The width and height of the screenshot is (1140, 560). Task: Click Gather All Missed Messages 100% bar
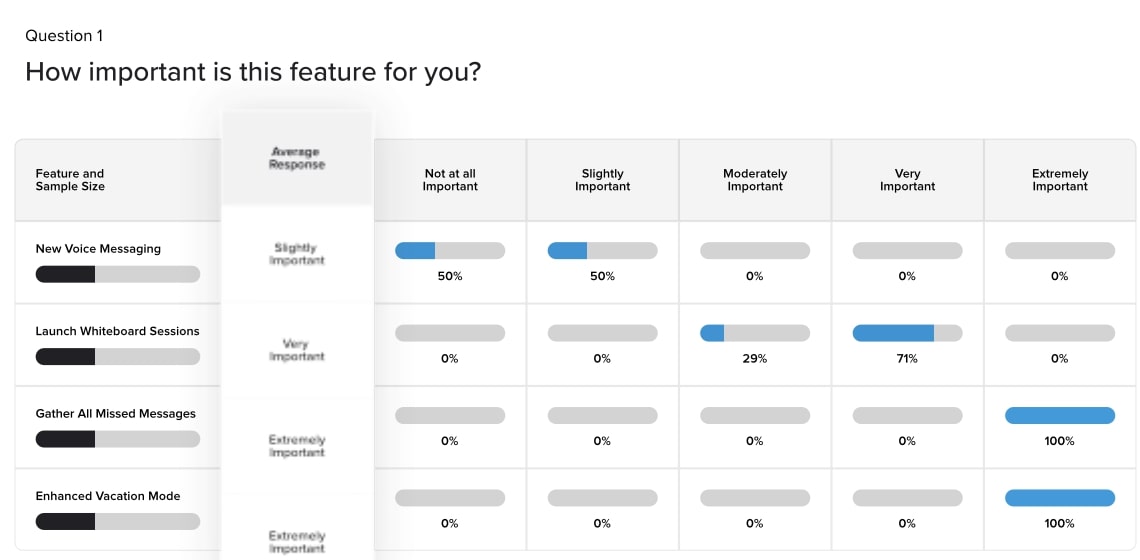[x=1059, y=416]
